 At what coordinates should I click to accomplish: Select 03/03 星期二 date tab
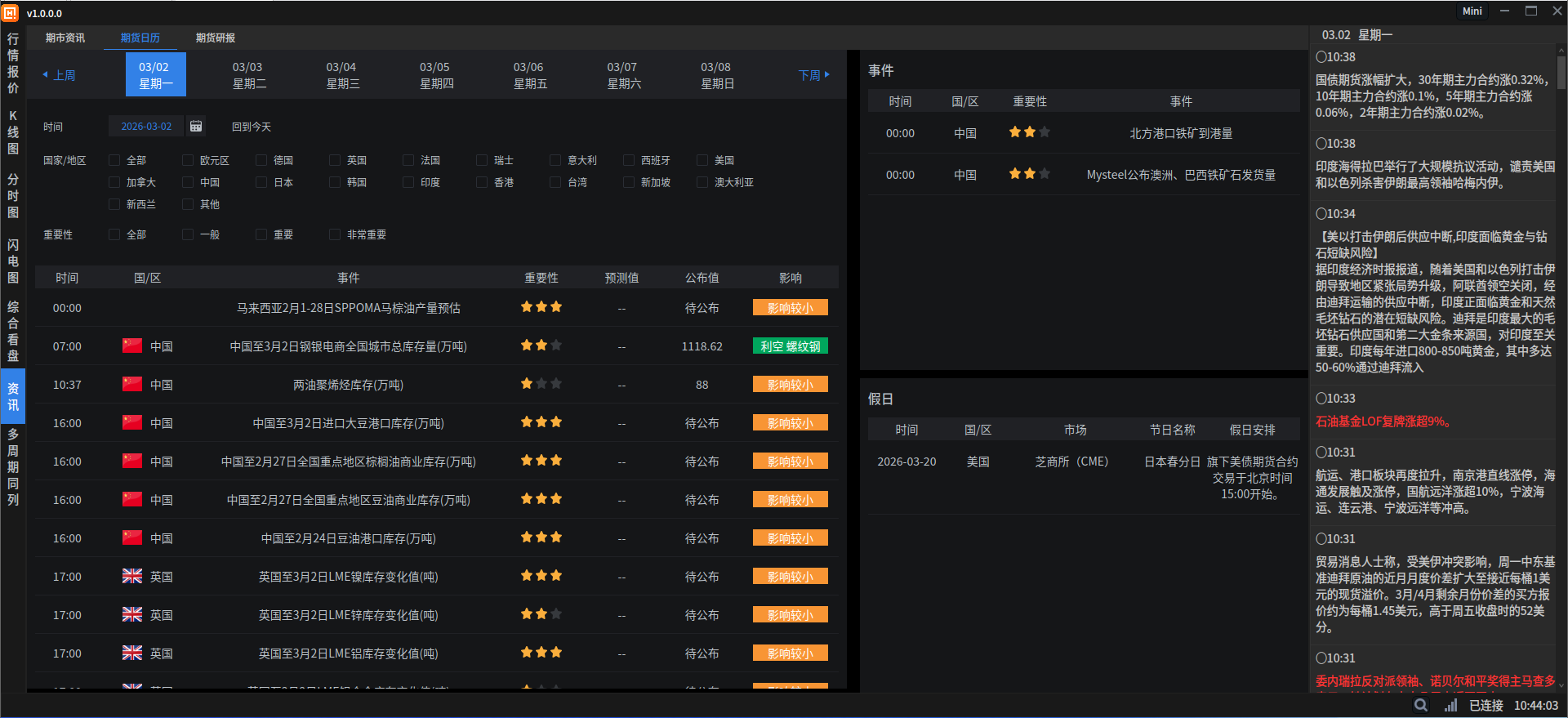click(249, 75)
